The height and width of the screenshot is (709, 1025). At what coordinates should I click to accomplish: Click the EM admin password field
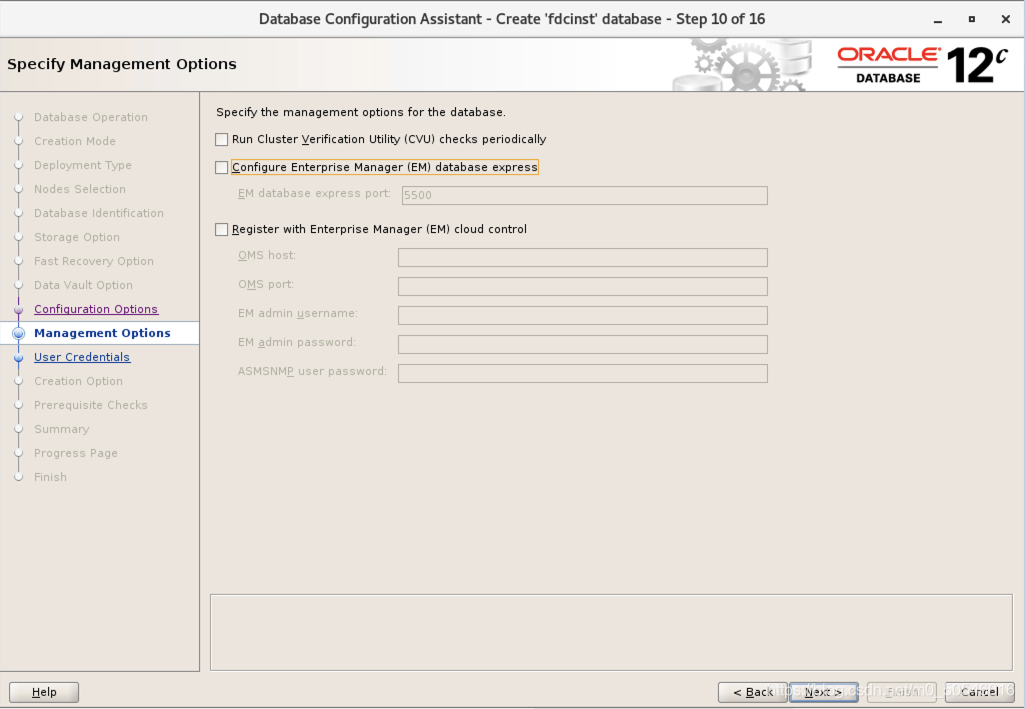582,344
